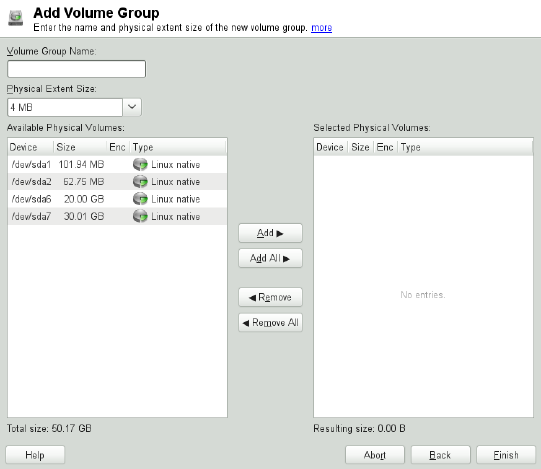Screen dimensions: 541x469
Task: Click the 4 MB extent size combo field
Action: (65, 107)
